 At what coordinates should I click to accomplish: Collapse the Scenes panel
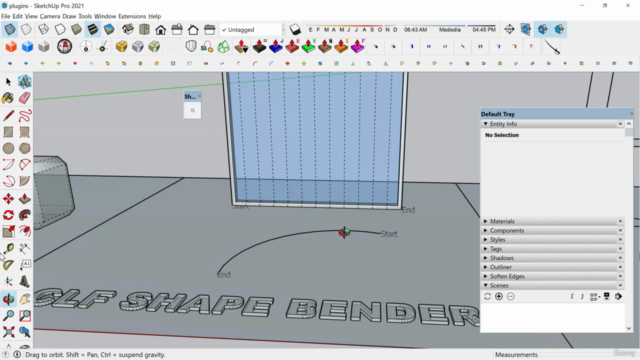tap(486, 285)
